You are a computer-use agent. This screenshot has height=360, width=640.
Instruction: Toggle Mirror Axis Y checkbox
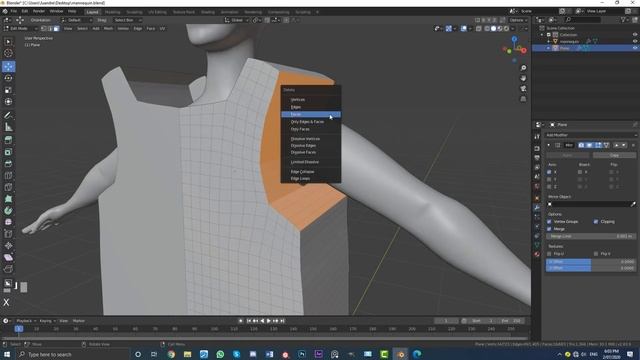point(549,180)
